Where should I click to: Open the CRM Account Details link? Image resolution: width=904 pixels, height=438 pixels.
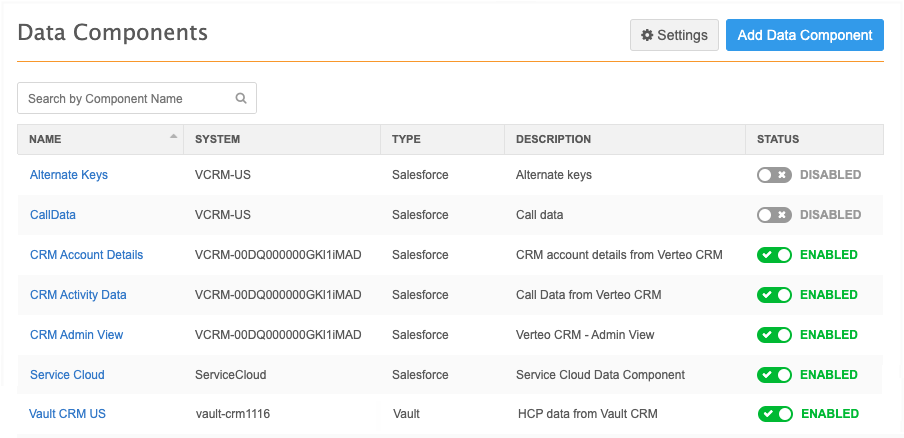(x=86, y=255)
